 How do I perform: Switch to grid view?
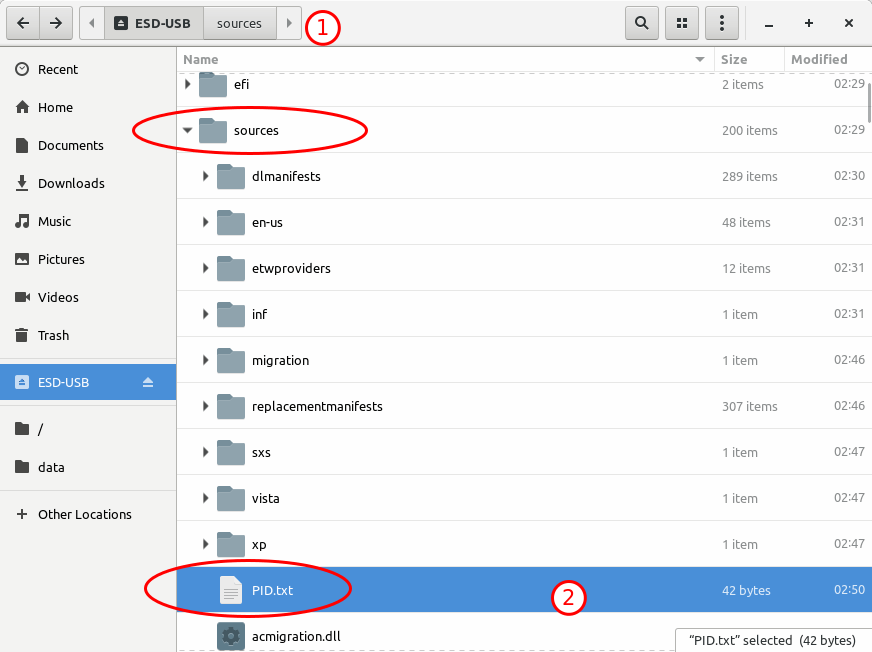[x=682, y=23]
